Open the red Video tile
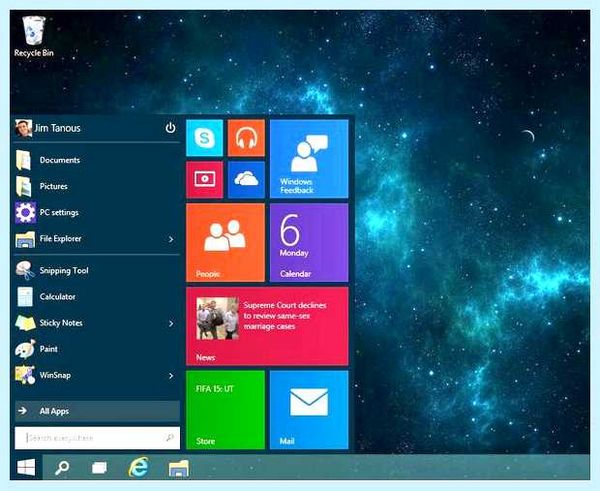The width and height of the screenshot is (600, 491). coord(204,179)
